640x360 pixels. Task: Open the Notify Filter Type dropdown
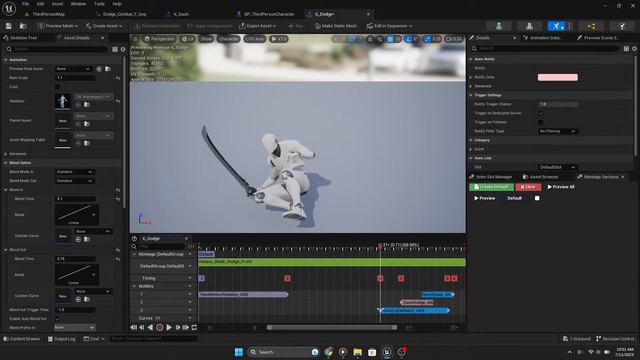(x=558, y=131)
